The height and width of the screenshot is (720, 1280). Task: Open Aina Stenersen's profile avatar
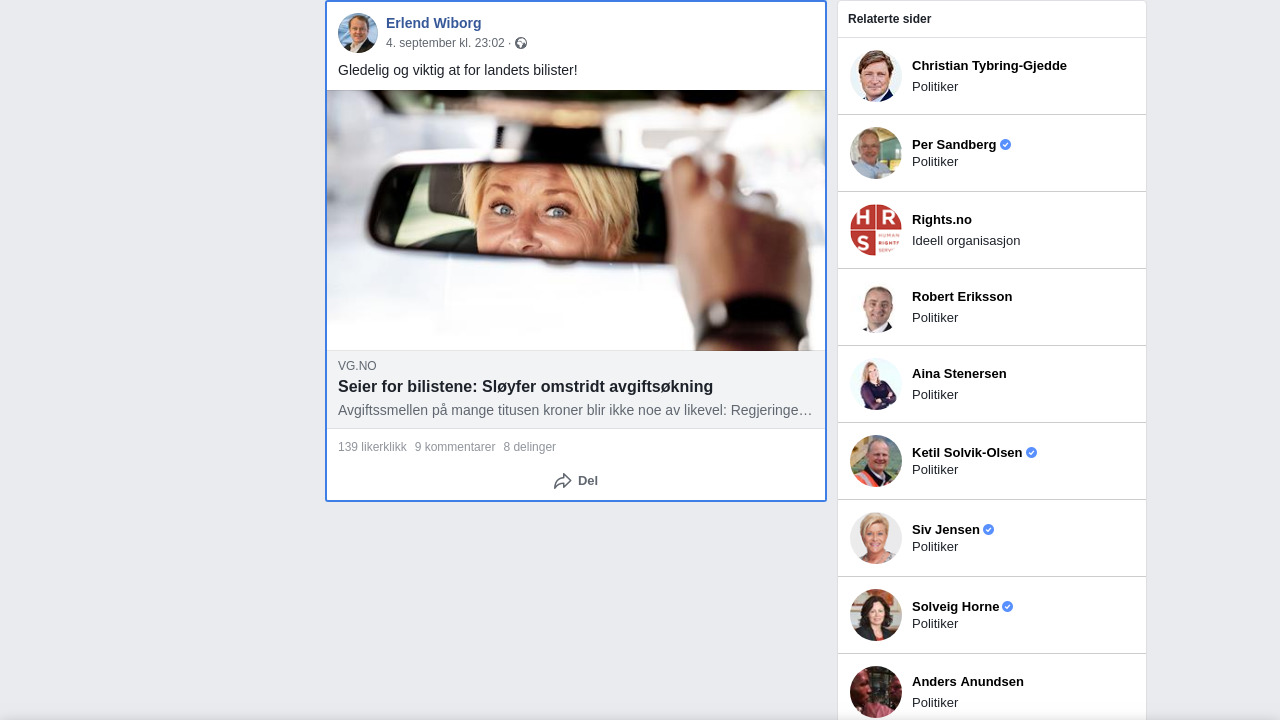pos(876,384)
